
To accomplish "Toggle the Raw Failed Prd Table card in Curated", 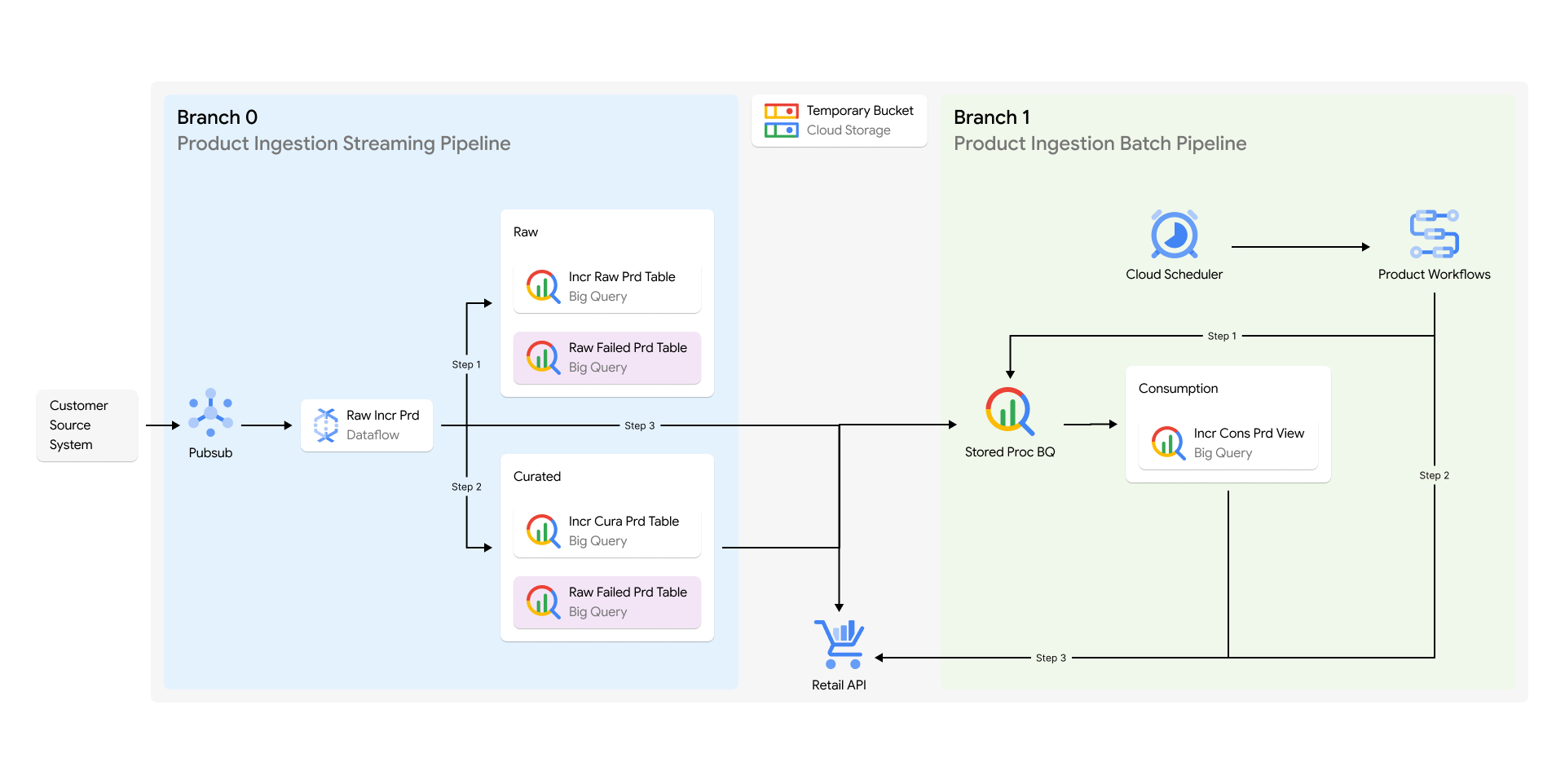I will [x=606, y=602].
